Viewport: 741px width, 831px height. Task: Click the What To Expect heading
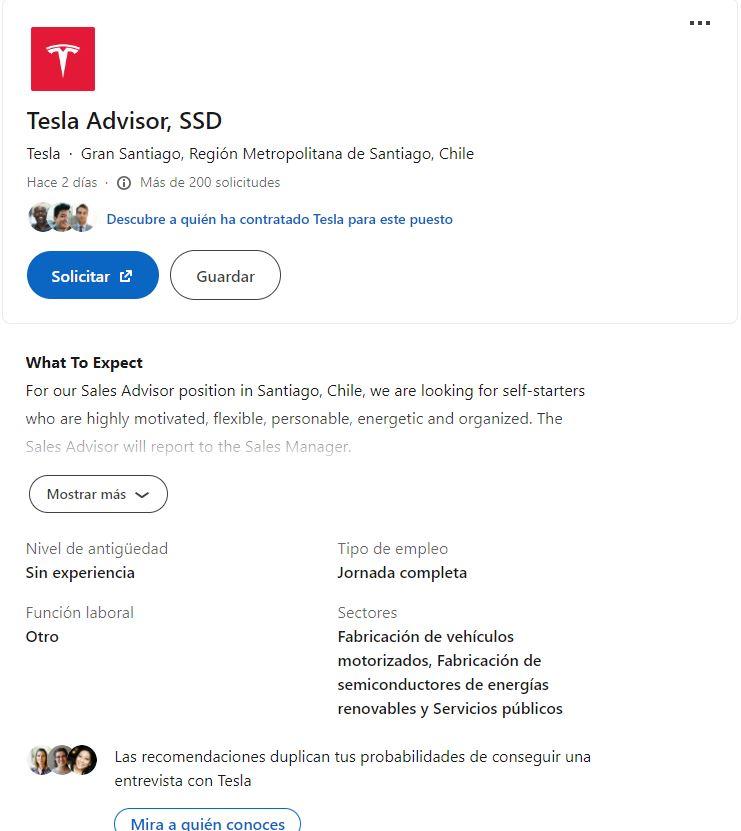(84, 363)
